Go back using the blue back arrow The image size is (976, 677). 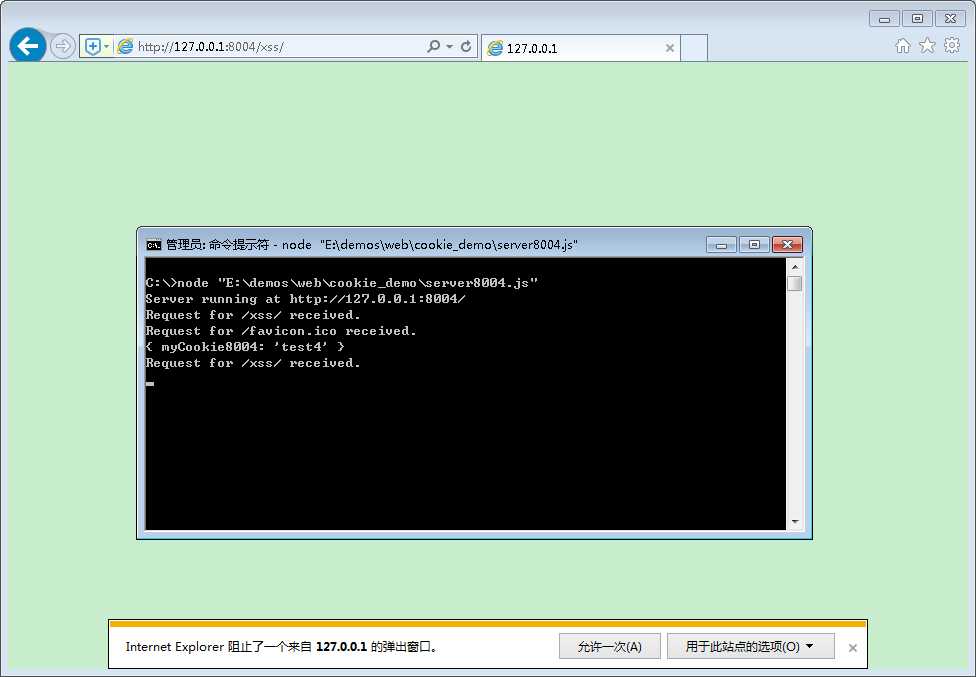[x=27, y=45]
